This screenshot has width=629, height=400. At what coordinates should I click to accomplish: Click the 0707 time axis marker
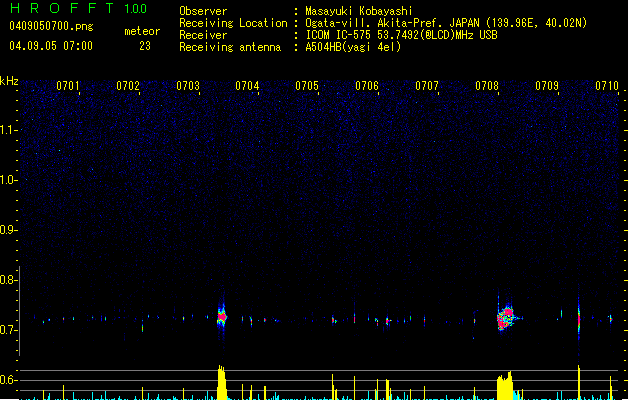(x=427, y=86)
